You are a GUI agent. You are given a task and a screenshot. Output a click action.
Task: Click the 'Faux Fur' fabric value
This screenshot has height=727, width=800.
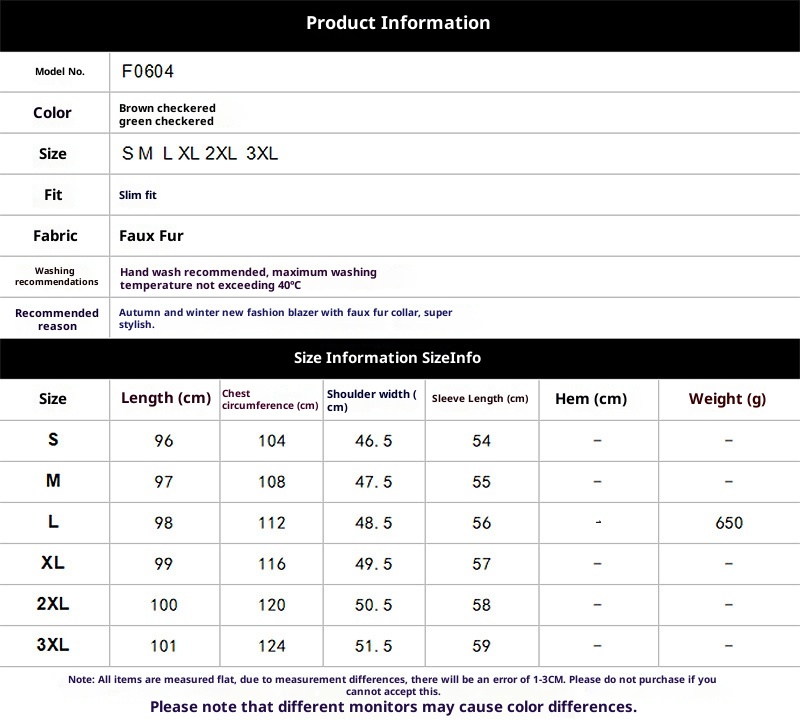pyautogui.click(x=151, y=236)
